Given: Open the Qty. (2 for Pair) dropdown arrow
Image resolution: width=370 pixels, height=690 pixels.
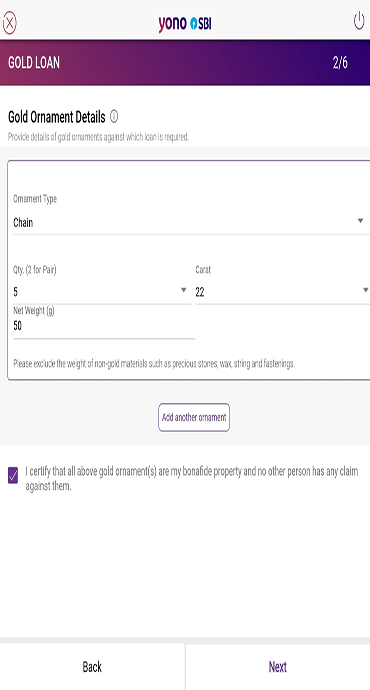Looking at the screenshot, I should [x=183, y=290].
